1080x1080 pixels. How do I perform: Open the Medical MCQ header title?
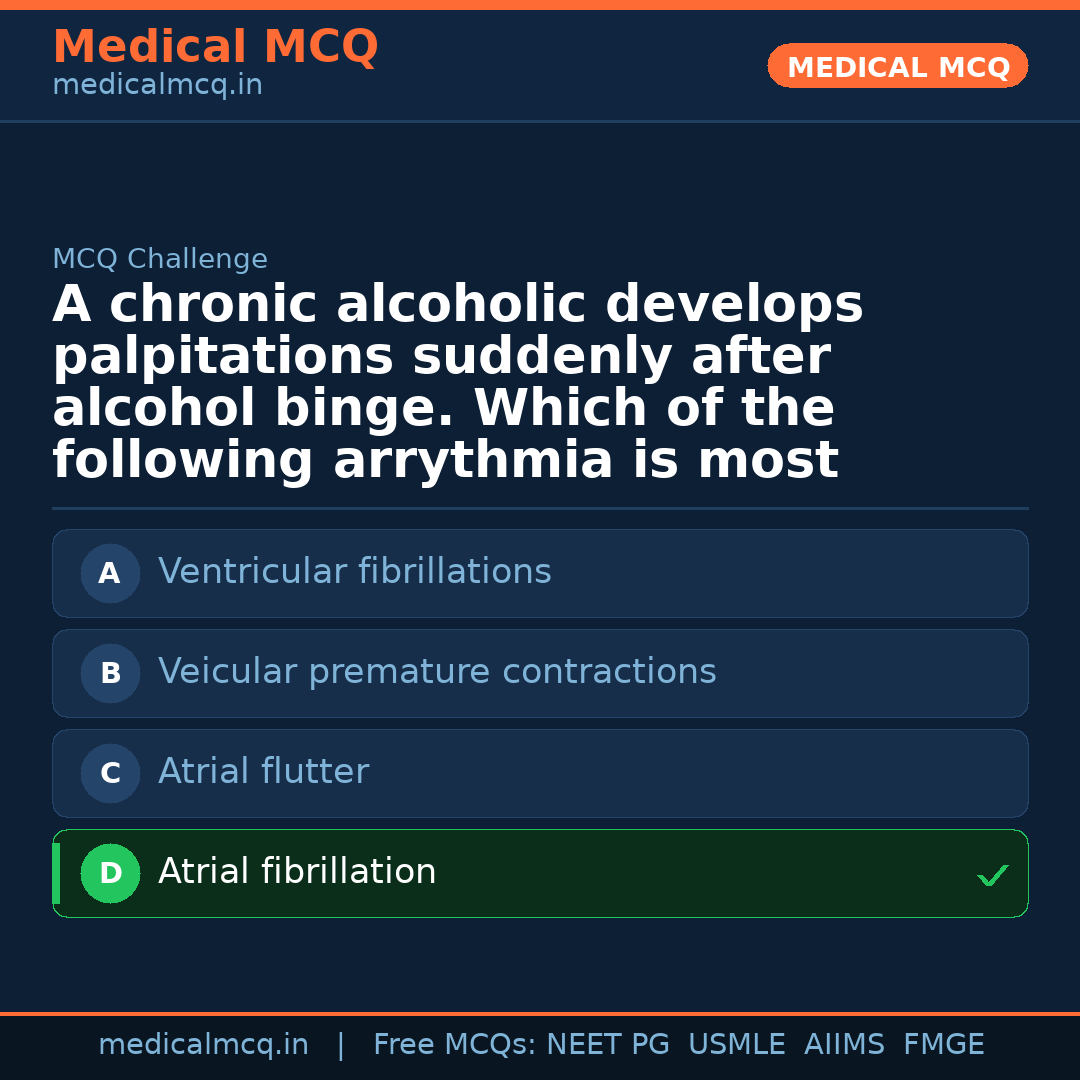215,47
